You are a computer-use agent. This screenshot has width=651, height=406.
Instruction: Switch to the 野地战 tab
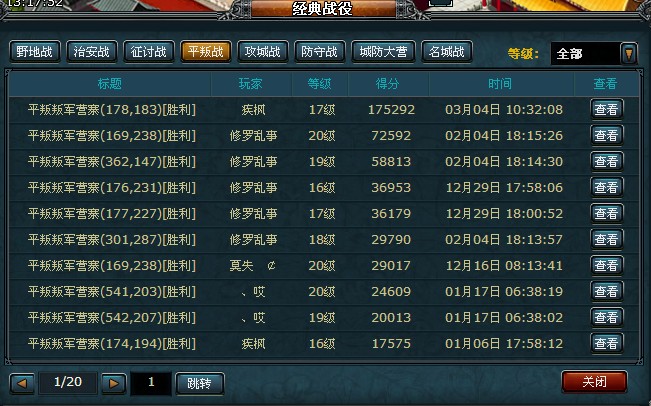pyautogui.click(x=35, y=52)
